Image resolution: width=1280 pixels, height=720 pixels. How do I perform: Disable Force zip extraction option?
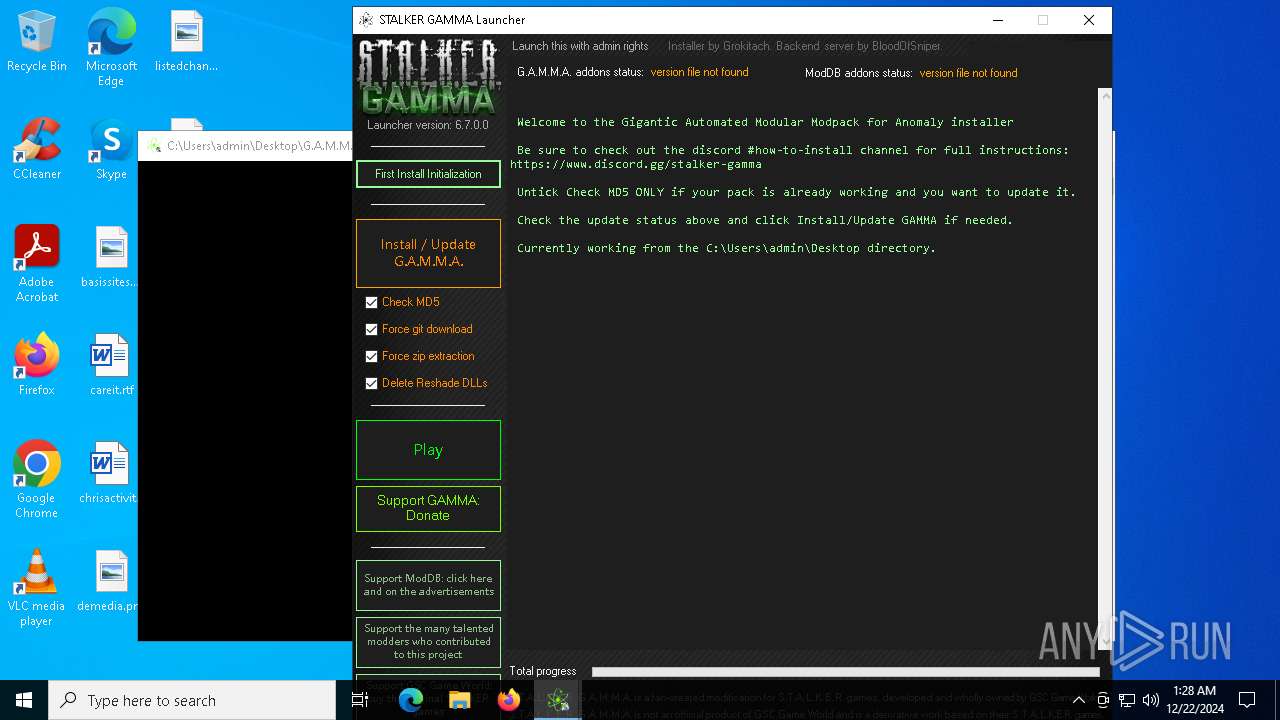[372, 356]
